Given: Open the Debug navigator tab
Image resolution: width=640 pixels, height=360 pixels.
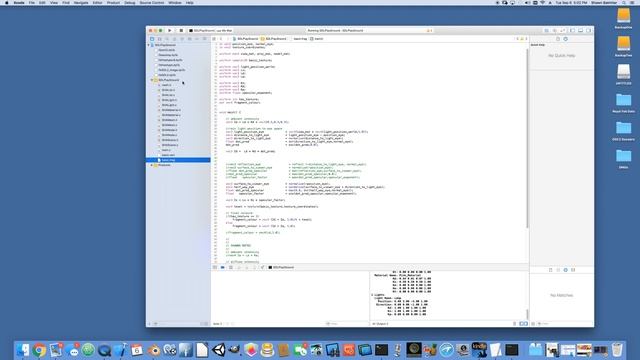Looking at the screenshot, I should point(189,39).
